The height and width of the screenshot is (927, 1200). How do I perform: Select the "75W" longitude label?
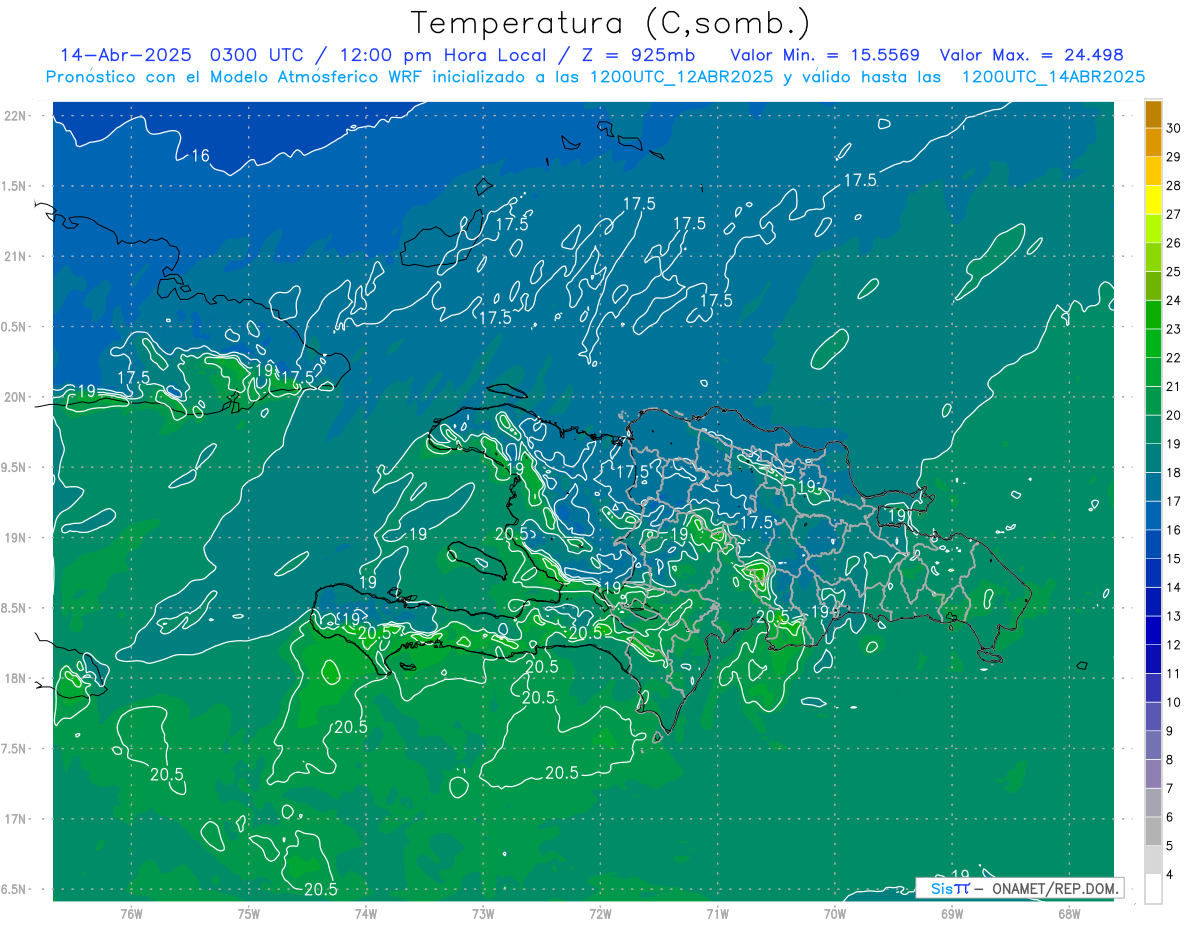[x=249, y=913]
